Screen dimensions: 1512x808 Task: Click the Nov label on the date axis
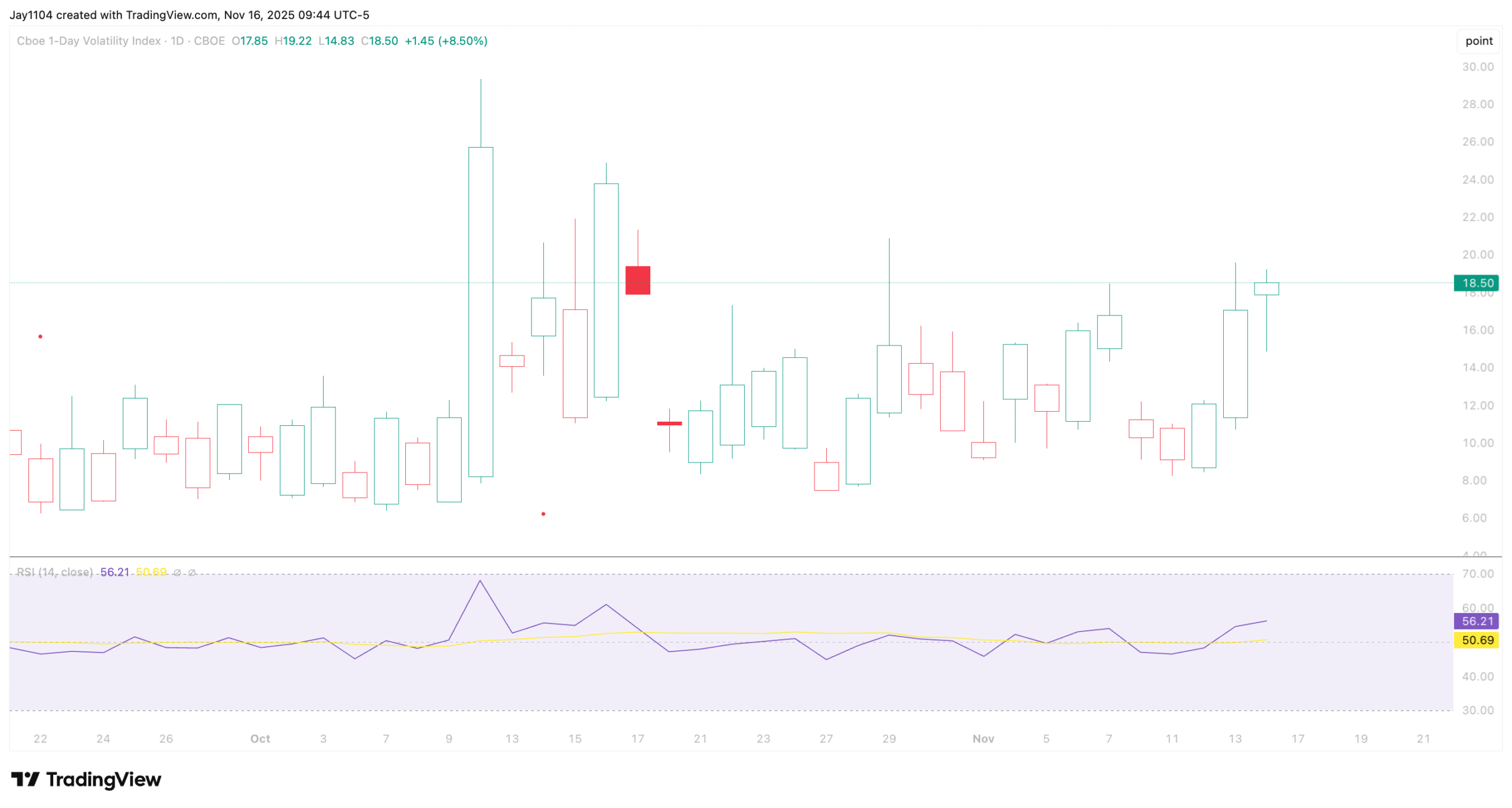[x=984, y=739]
